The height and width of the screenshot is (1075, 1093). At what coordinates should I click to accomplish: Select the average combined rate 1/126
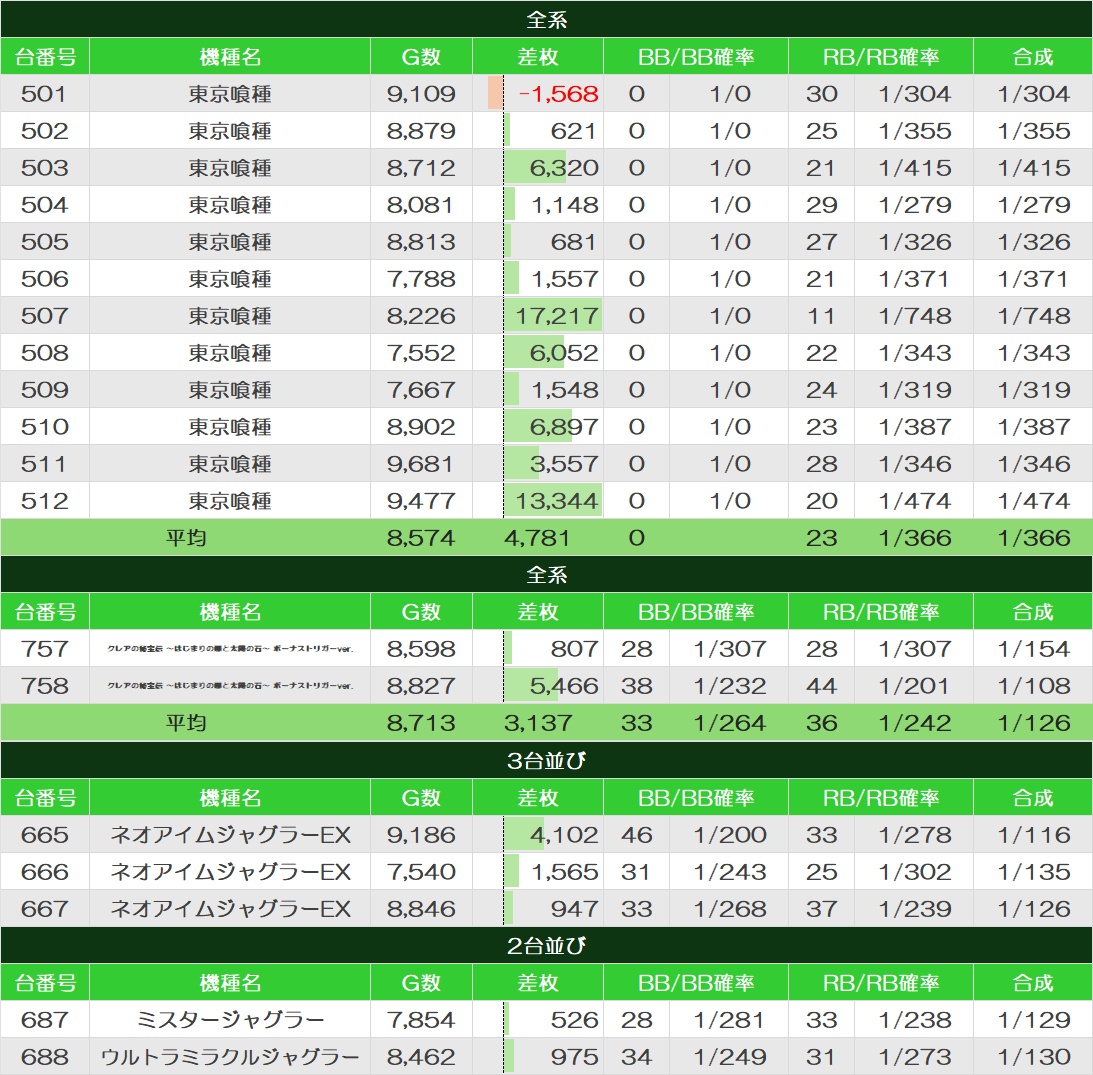tap(1033, 723)
